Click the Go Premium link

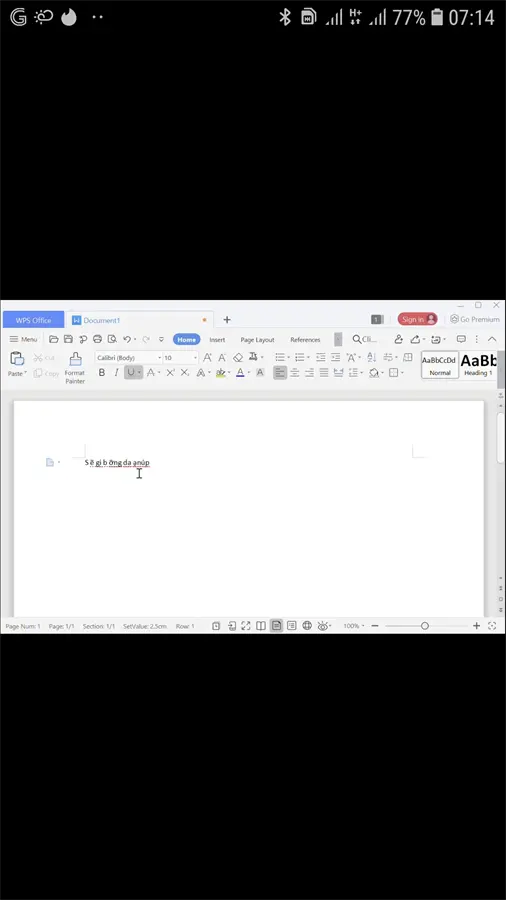pyautogui.click(x=475, y=319)
